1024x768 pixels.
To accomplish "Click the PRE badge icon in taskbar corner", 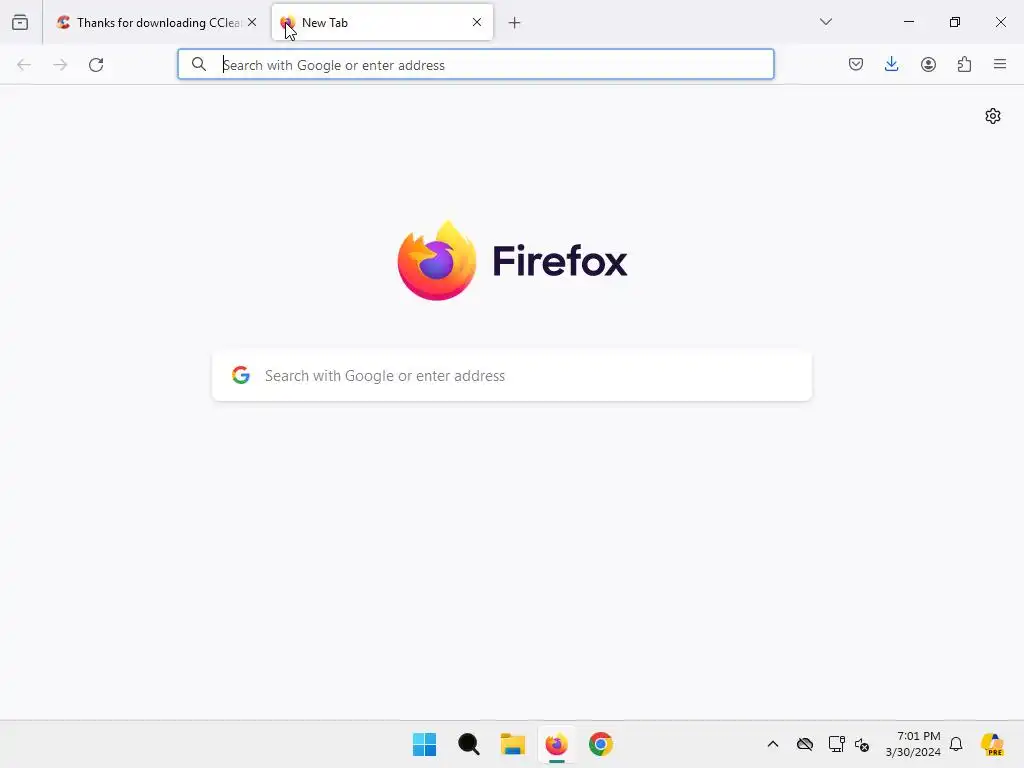I will tap(993, 744).
